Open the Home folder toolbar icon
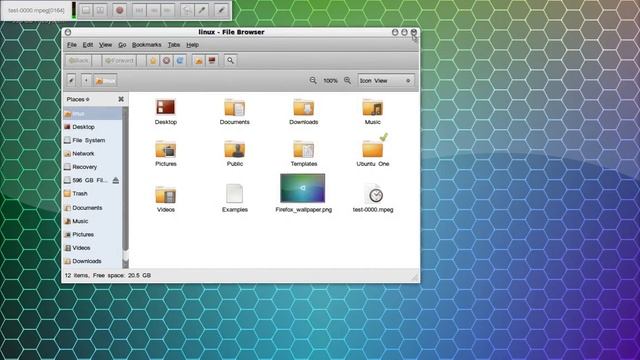 [x=198, y=60]
